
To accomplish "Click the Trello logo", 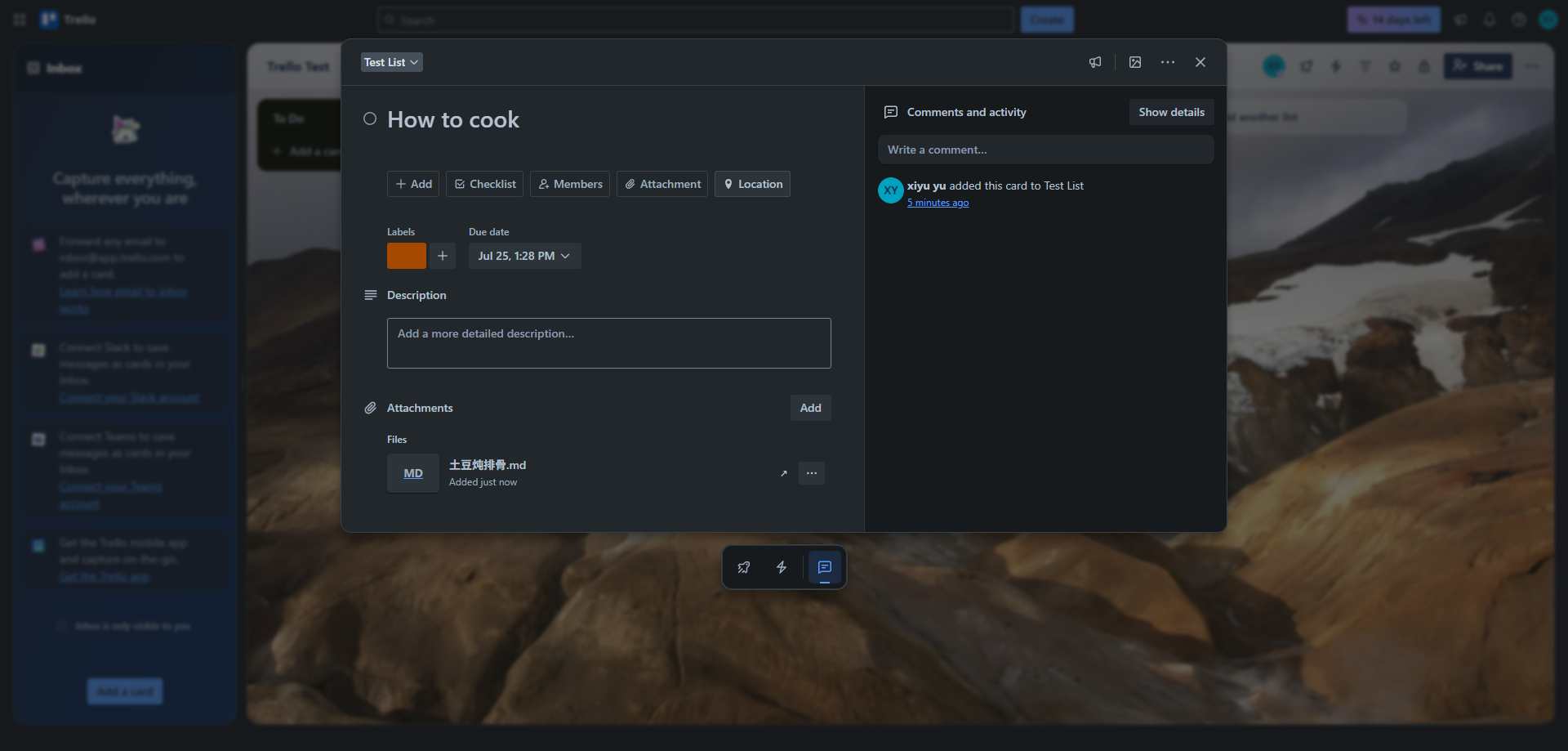I will click(69, 20).
